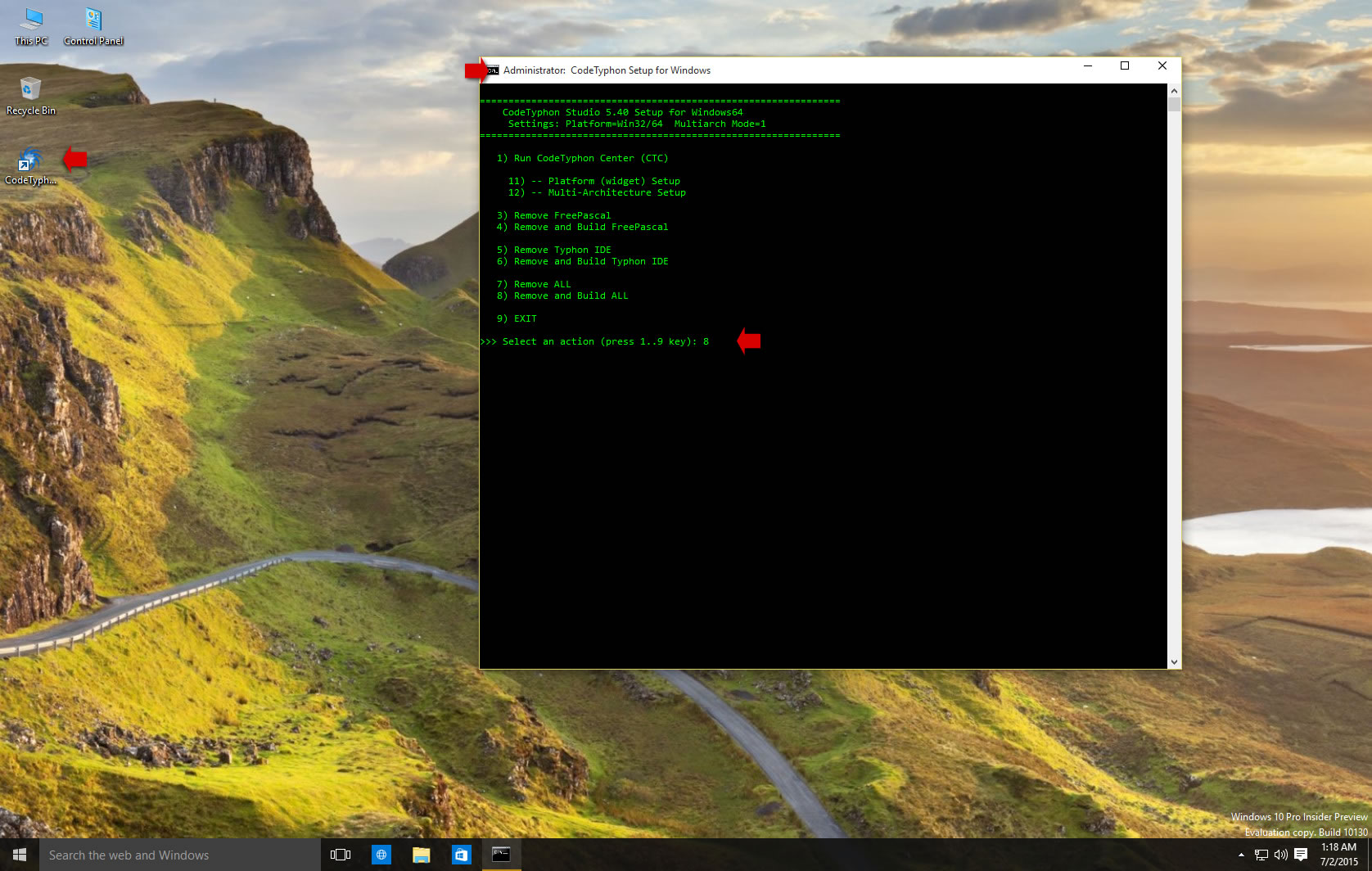Launch the browser from the taskbar globe icon
1372x871 pixels.
pos(381,855)
